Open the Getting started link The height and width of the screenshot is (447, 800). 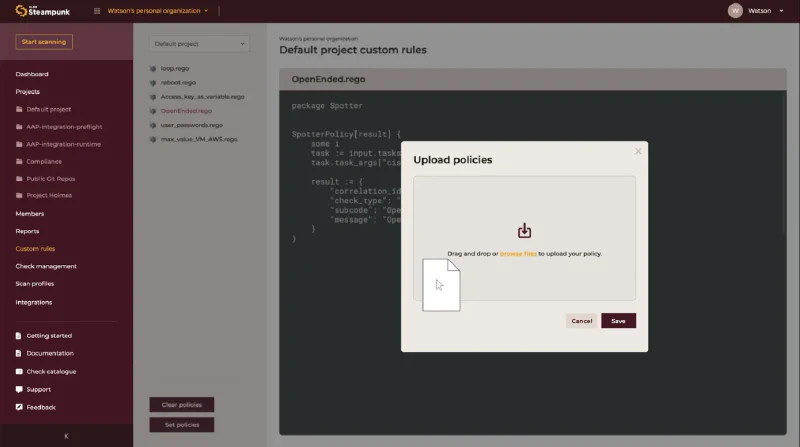(x=49, y=336)
